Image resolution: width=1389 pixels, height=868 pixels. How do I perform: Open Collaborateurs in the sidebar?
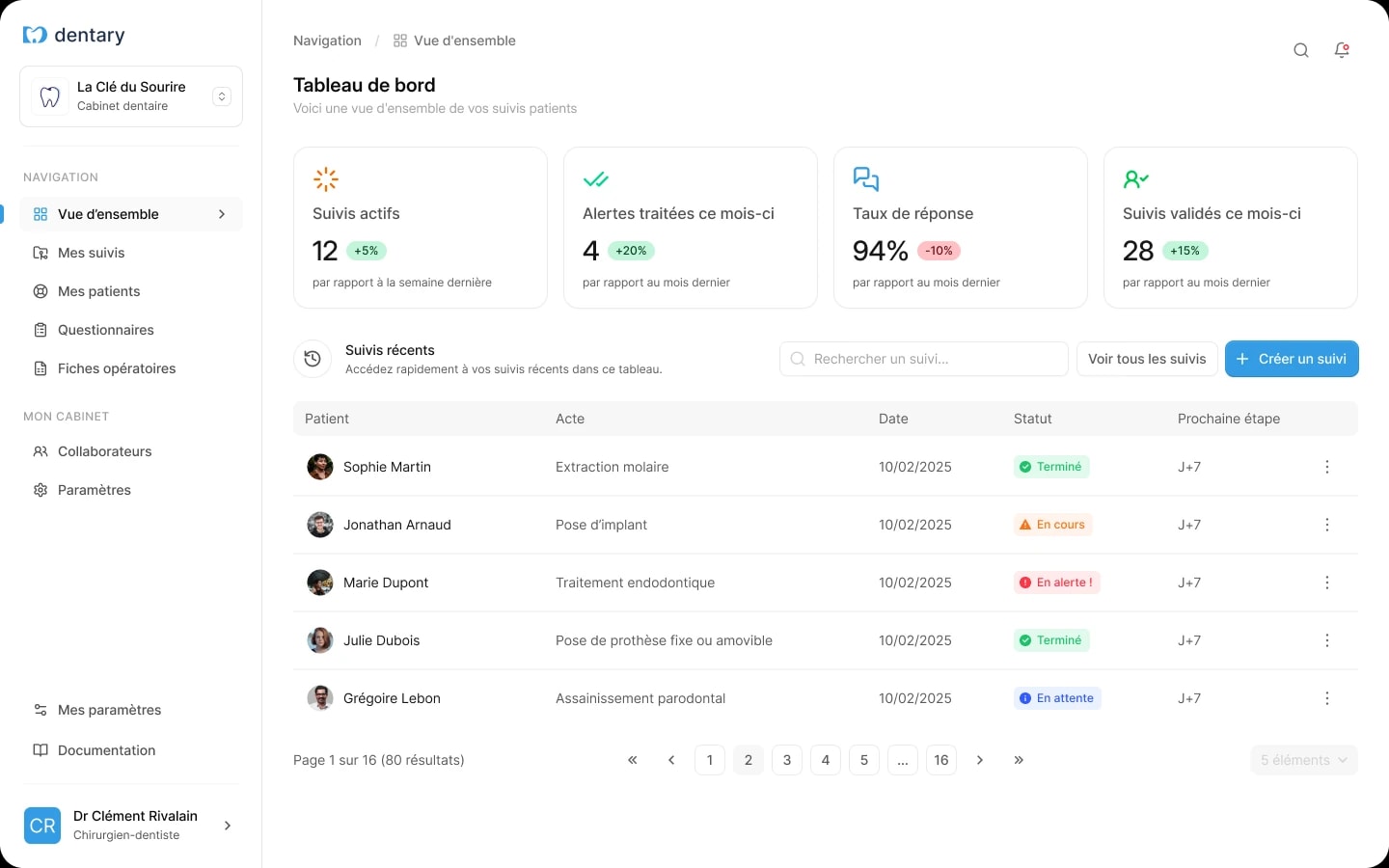point(131,451)
